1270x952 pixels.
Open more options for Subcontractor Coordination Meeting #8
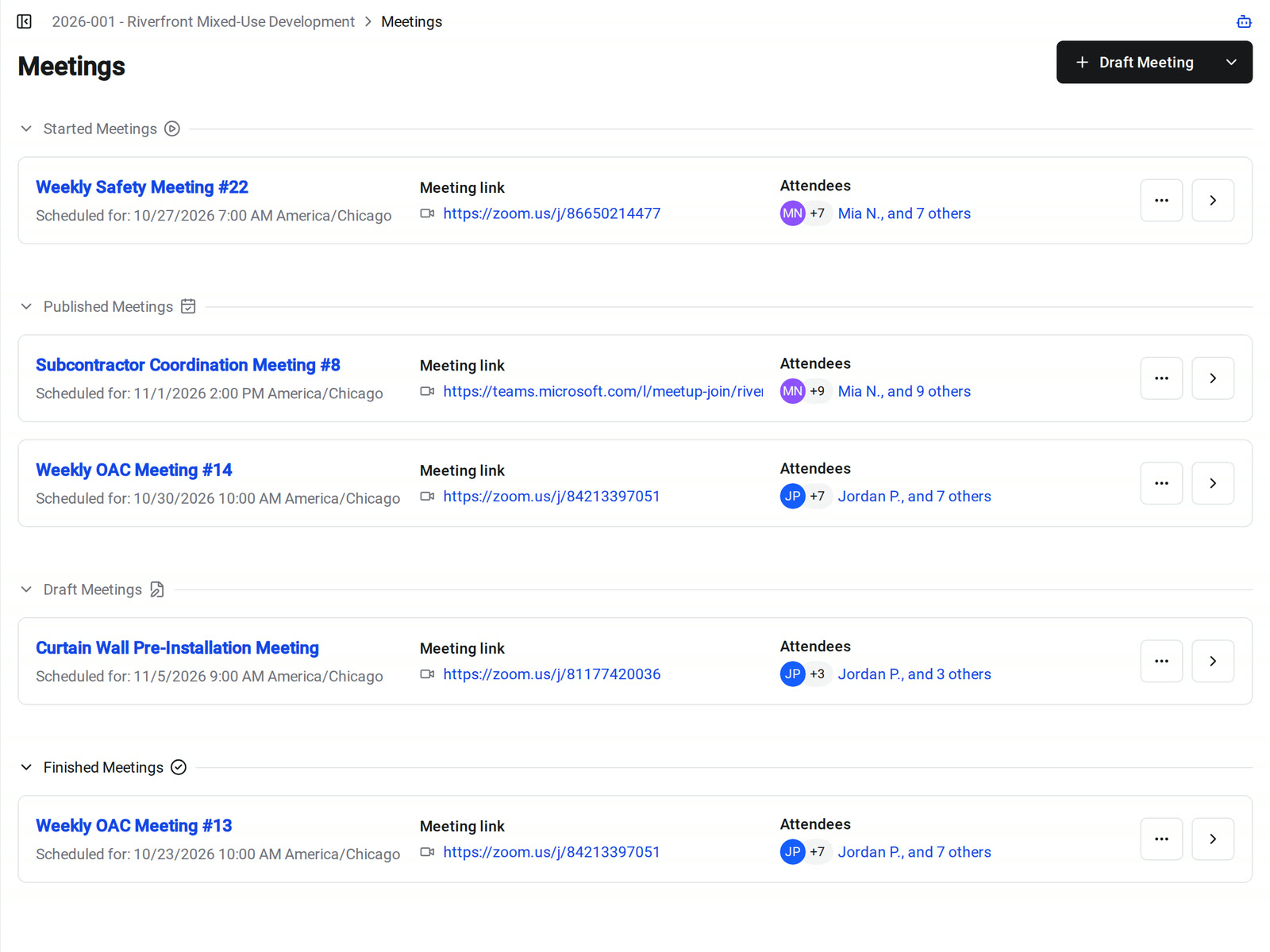[x=1161, y=378]
